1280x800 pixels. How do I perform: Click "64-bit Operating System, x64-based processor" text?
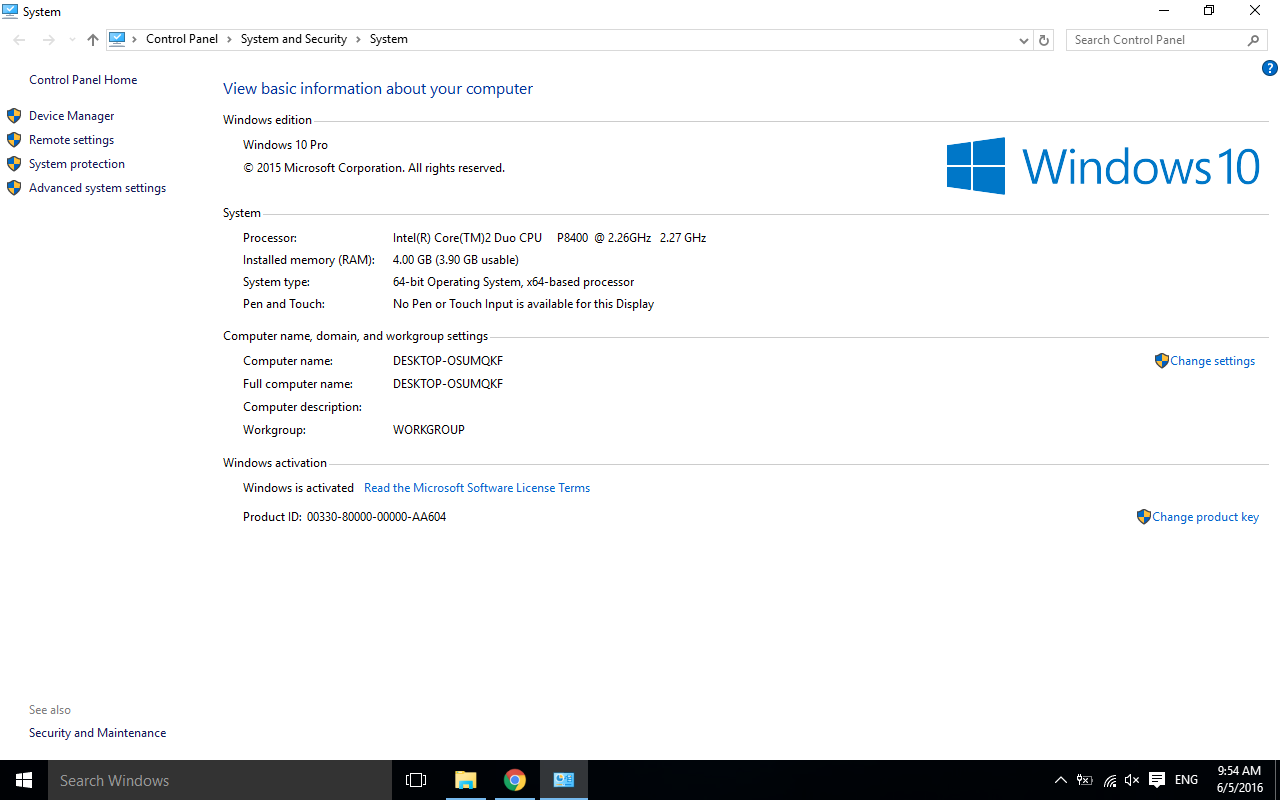point(513,282)
